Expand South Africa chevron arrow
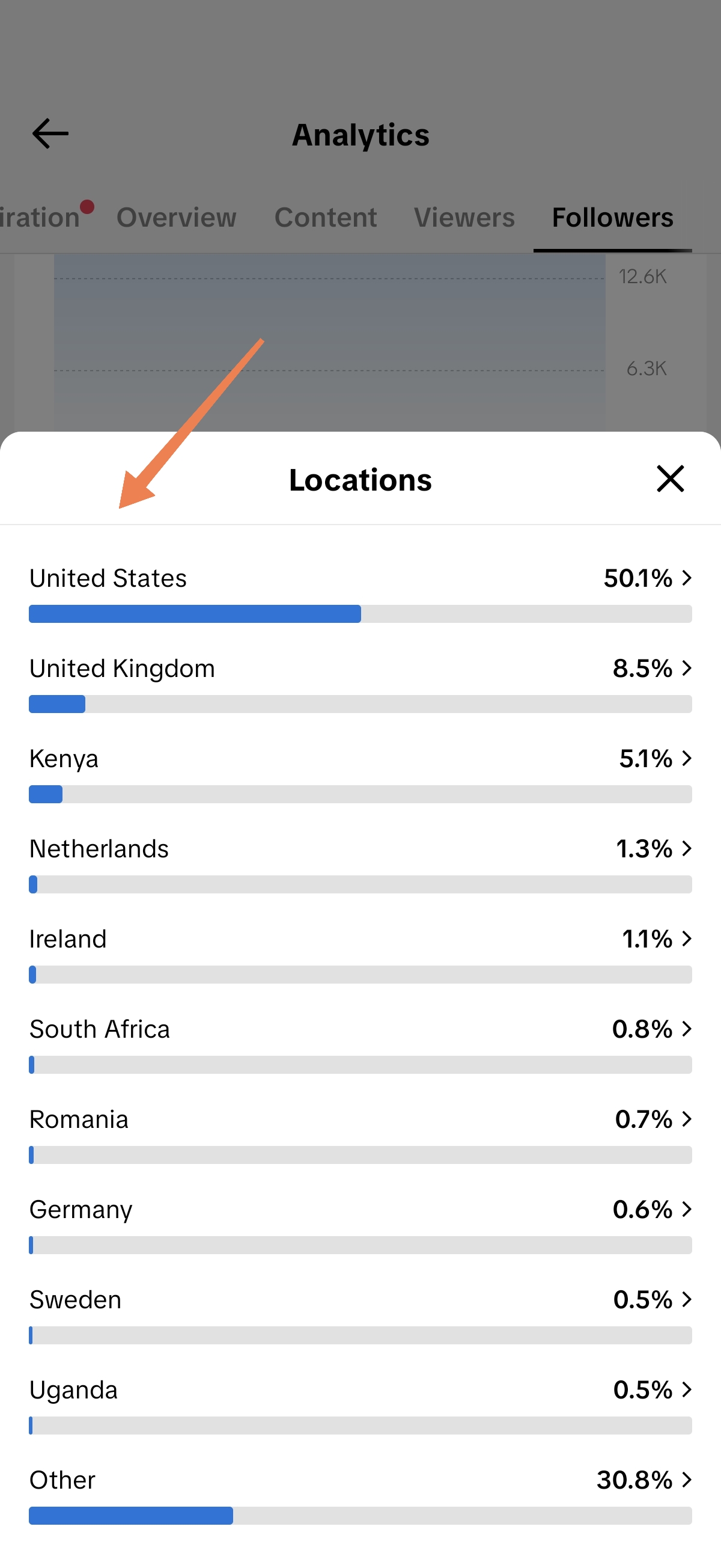This screenshot has height=1568, width=721. coord(686,1029)
